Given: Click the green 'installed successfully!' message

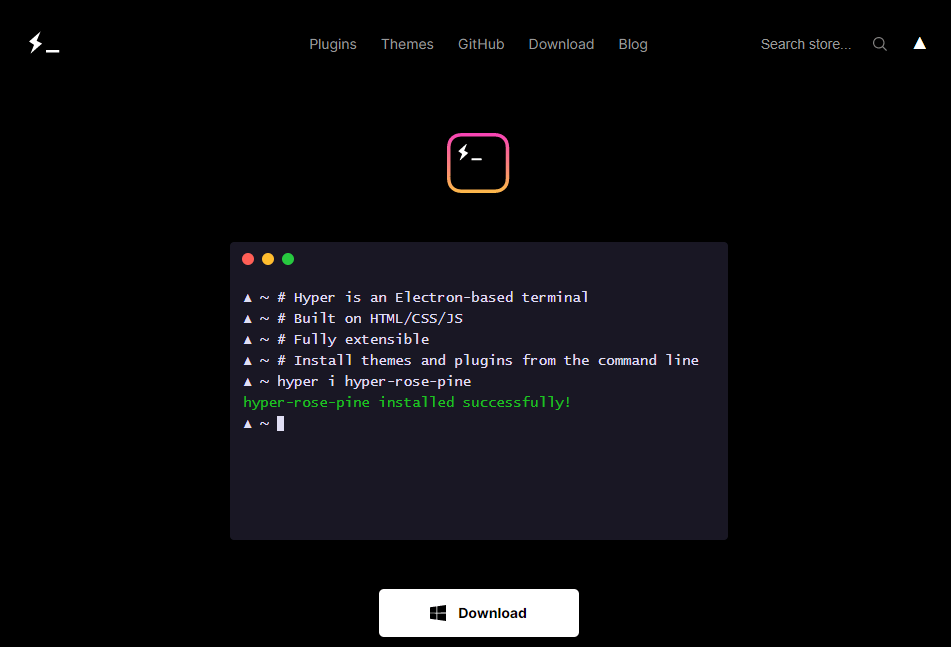Looking at the screenshot, I should [x=407, y=403].
